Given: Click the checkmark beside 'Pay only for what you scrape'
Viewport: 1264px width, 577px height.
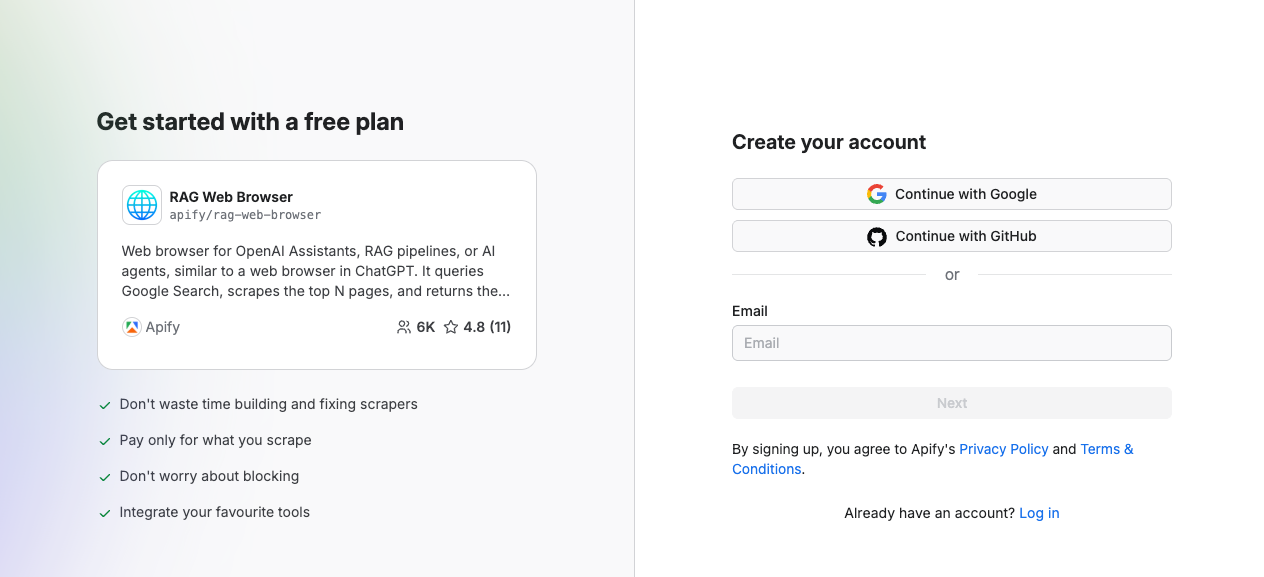Looking at the screenshot, I should [104, 440].
